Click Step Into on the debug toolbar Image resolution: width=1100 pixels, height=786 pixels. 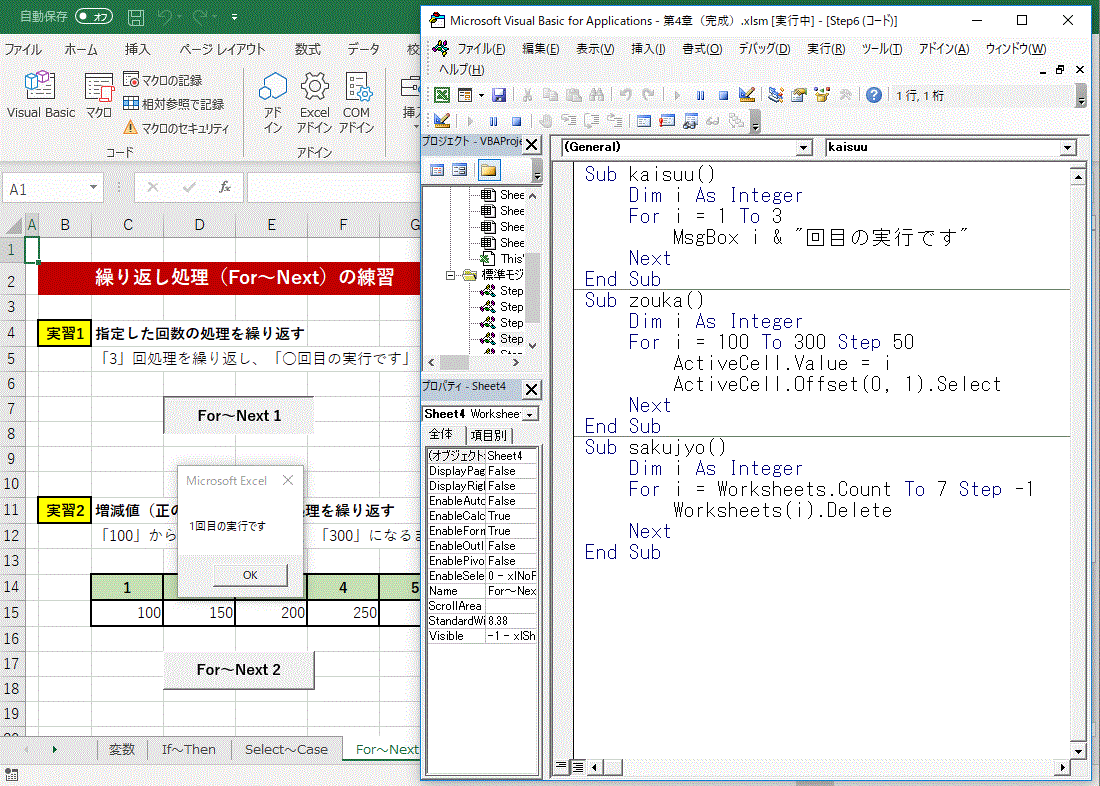point(569,121)
